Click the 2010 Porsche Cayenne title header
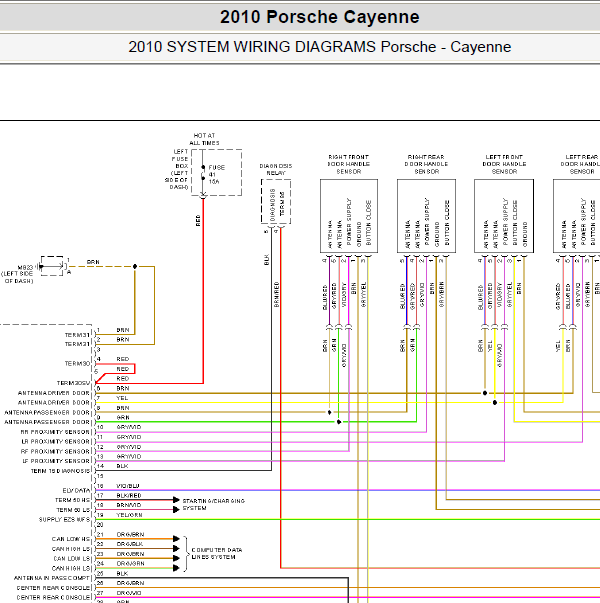Image resolution: width=600 pixels, height=603 pixels. [x=319, y=17]
